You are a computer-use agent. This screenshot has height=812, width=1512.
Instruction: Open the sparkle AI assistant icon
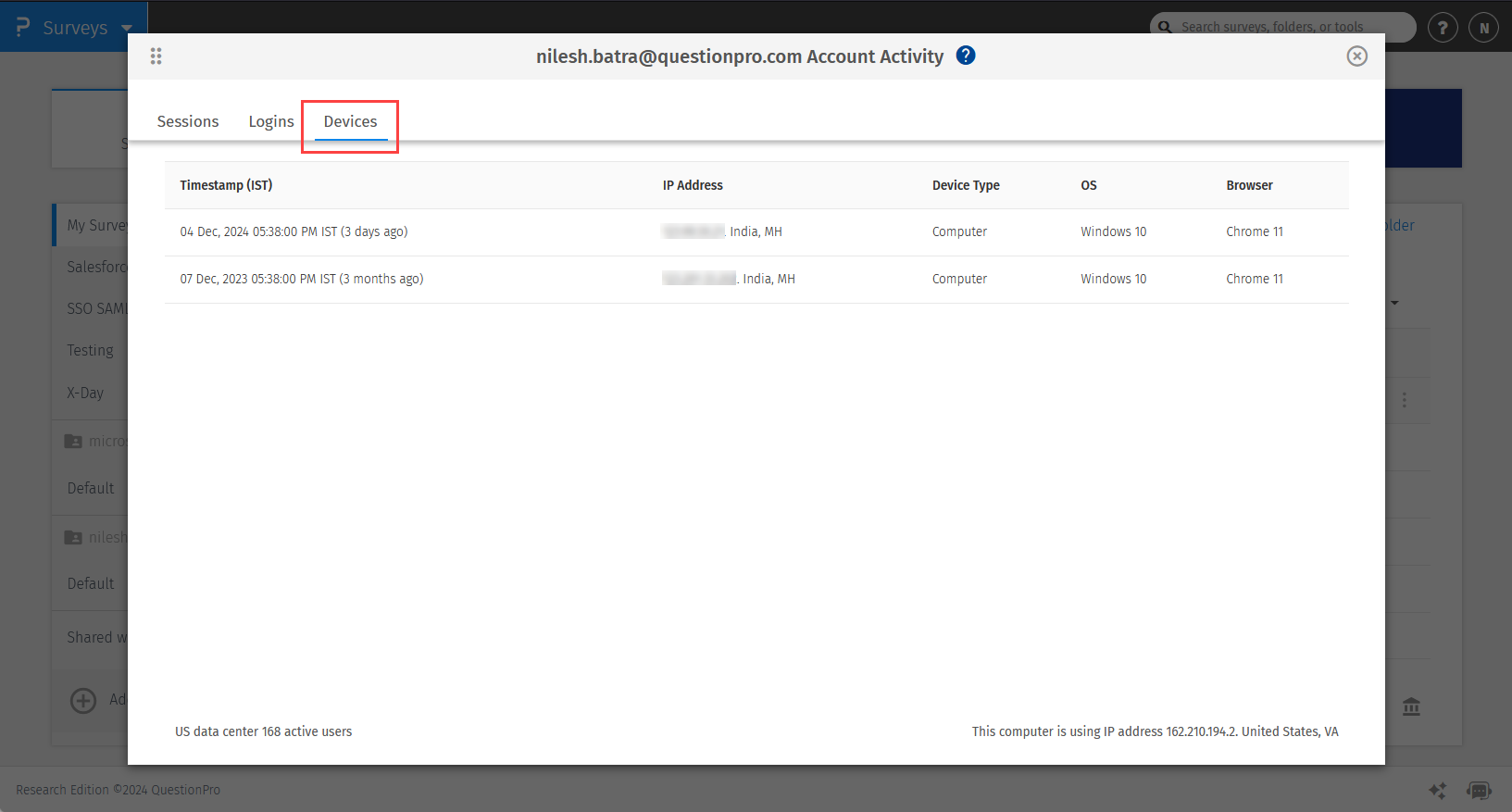[x=1437, y=790]
